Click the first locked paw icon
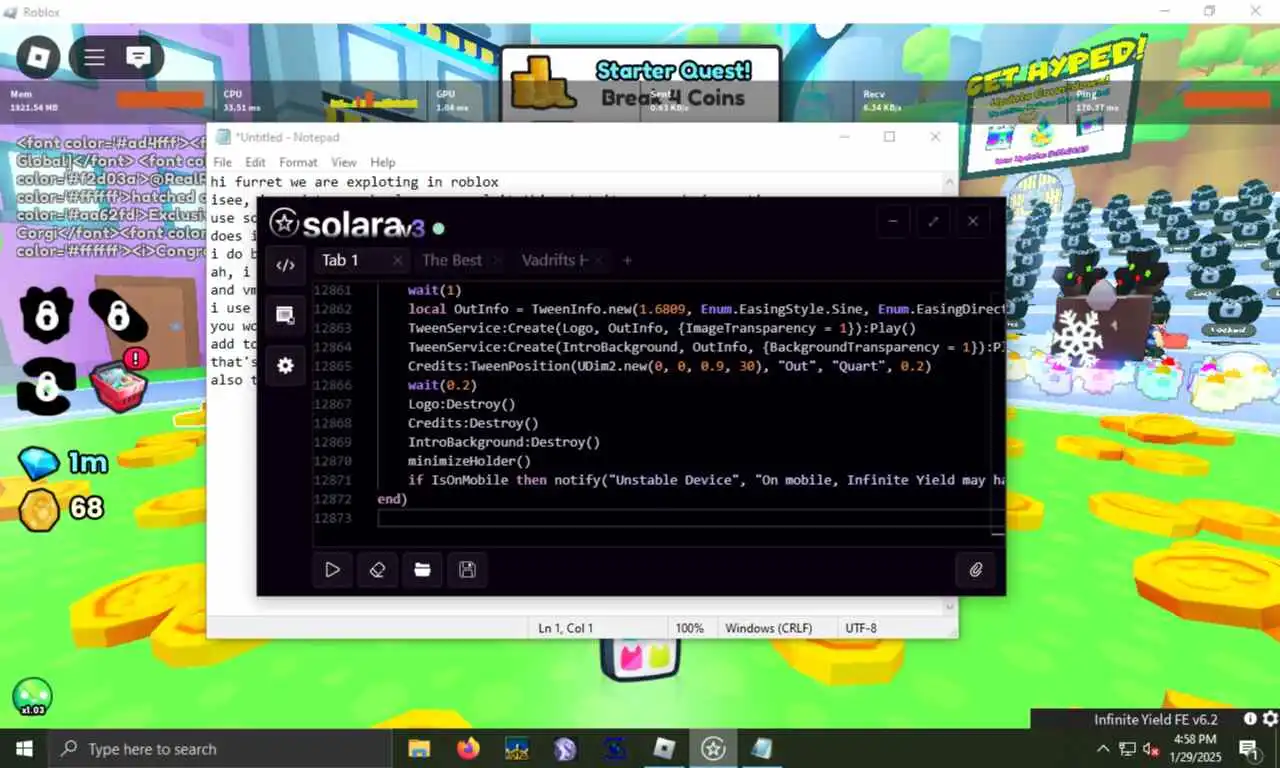 (x=46, y=315)
